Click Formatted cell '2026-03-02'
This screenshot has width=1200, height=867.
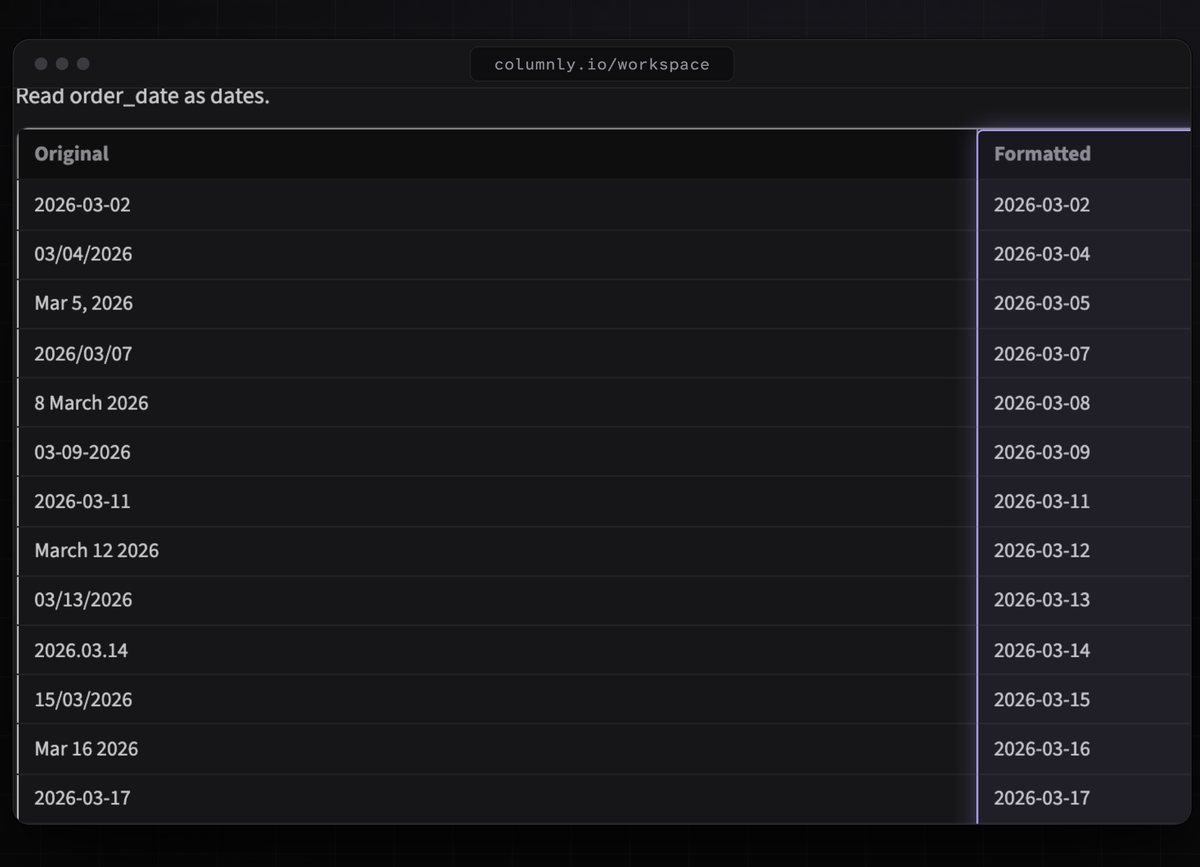coord(1084,205)
